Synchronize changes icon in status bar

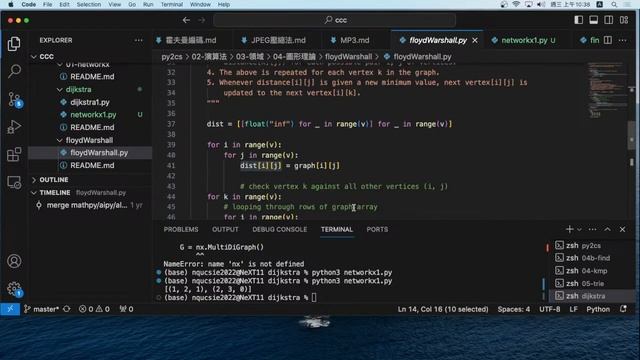pyautogui.click(x=67, y=309)
